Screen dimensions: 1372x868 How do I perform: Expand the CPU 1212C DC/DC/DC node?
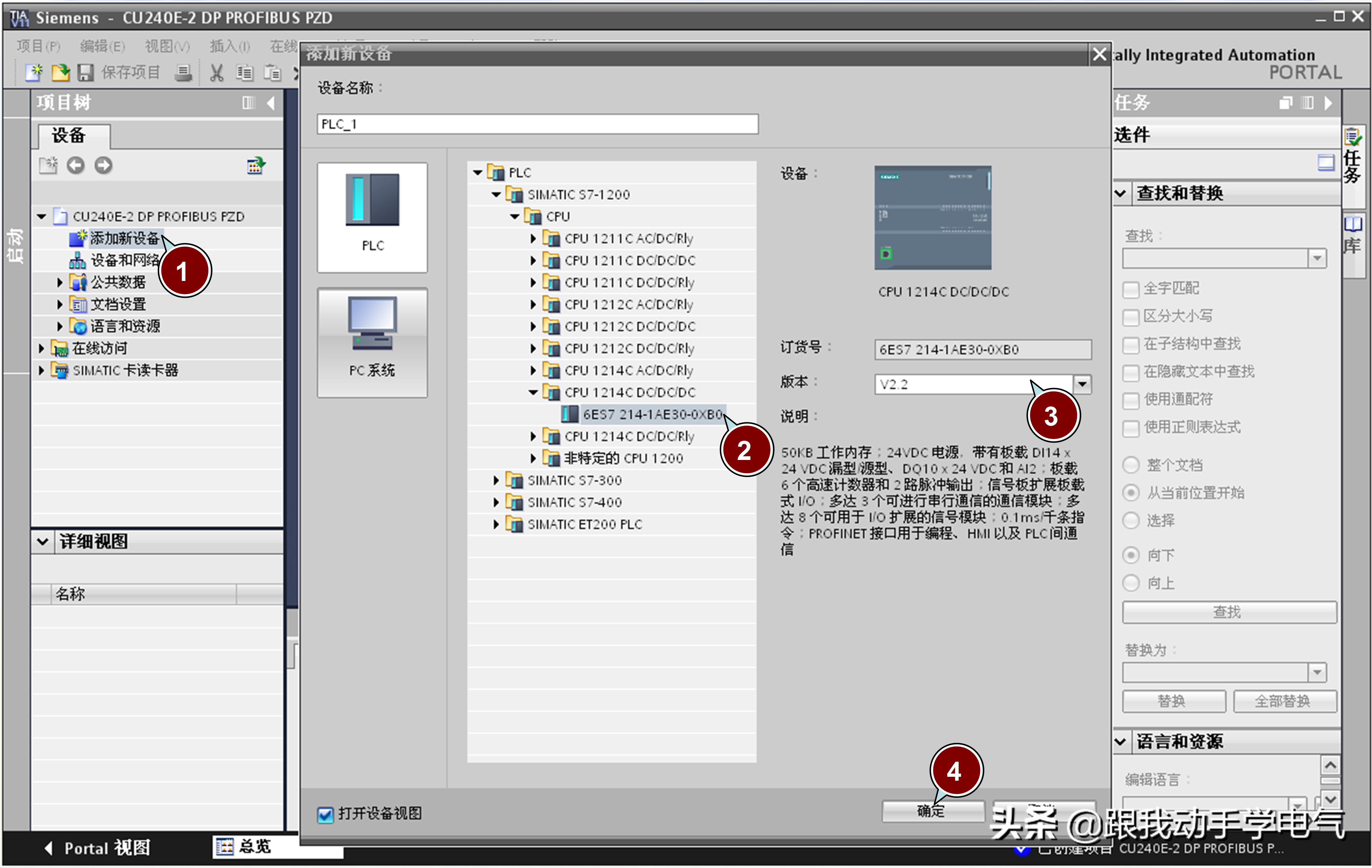[533, 326]
